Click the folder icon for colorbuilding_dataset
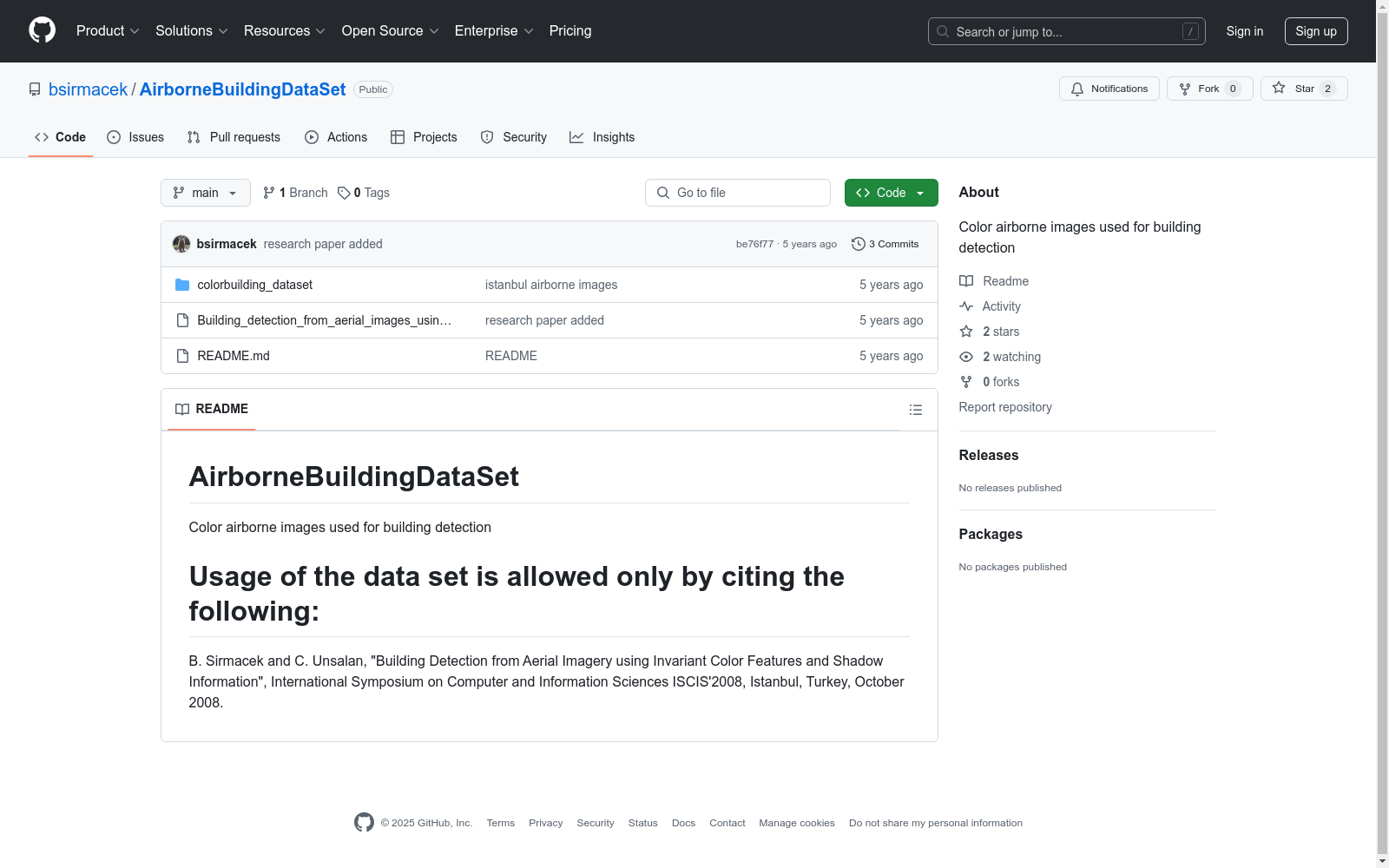This screenshot has height=868, width=1389. [x=182, y=285]
